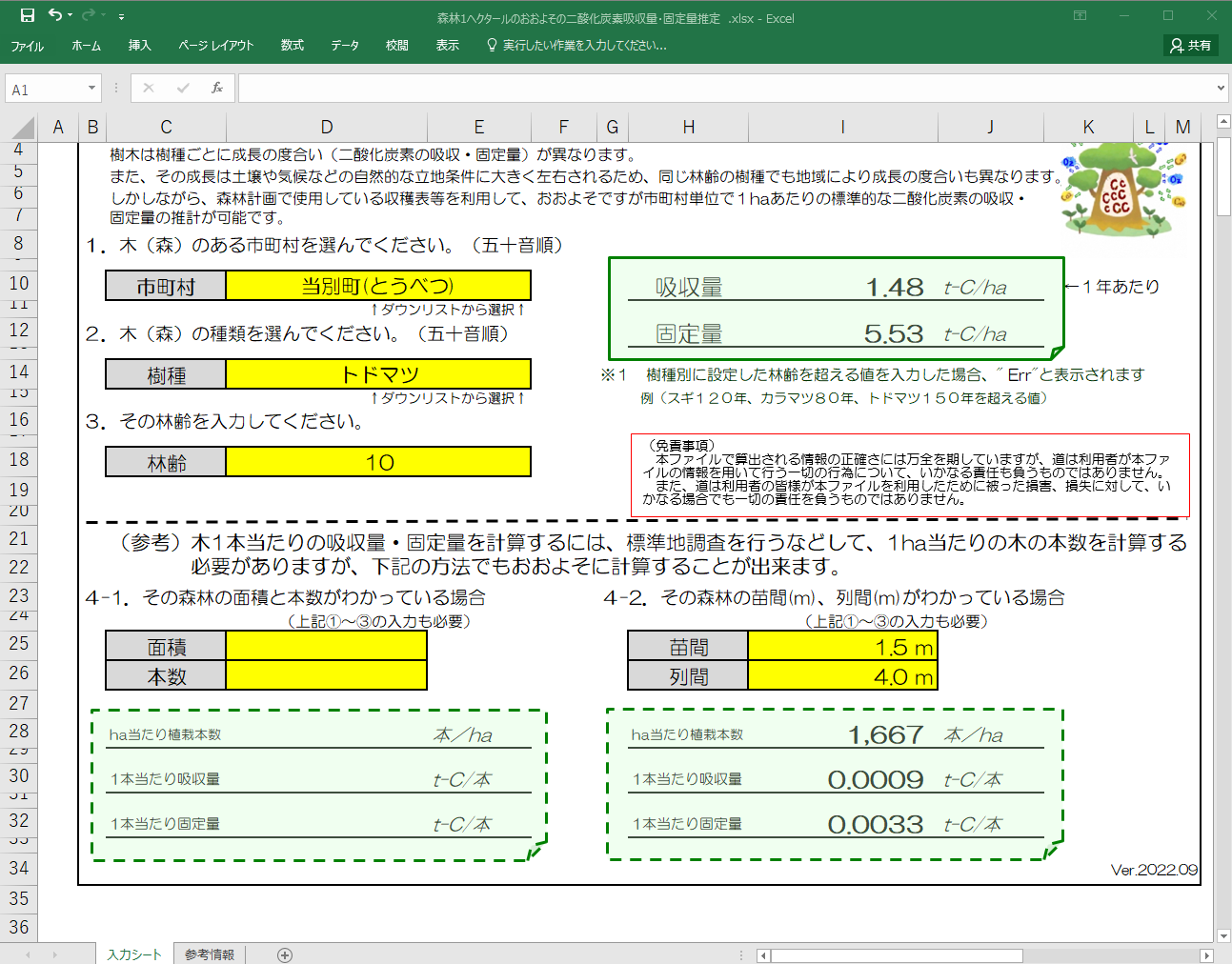The height and width of the screenshot is (964, 1232).
Task: Open the Insert Function (fx) dialog
Action: (216, 87)
